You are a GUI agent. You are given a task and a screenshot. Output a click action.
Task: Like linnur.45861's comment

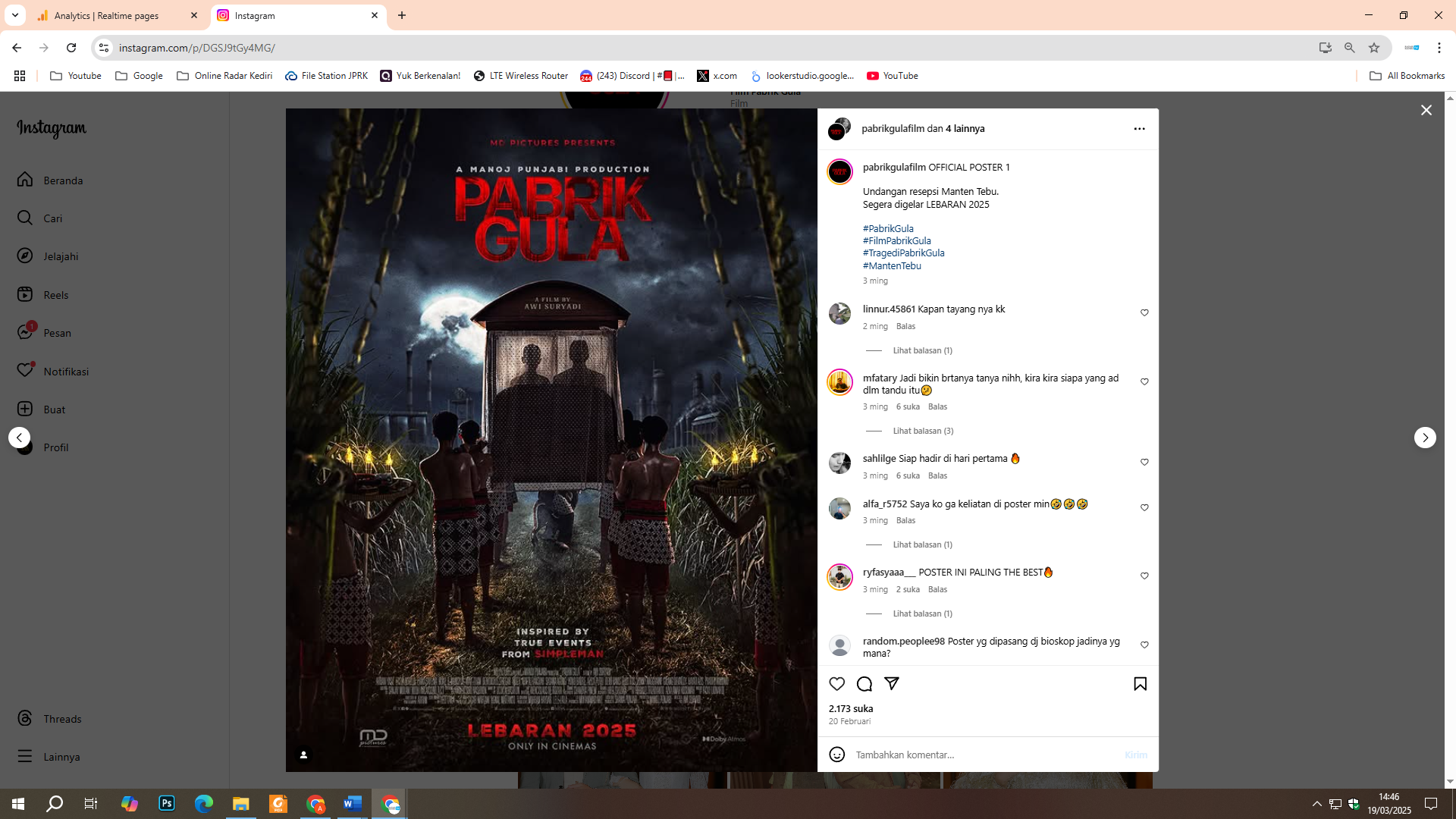click(x=1144, y=313)
